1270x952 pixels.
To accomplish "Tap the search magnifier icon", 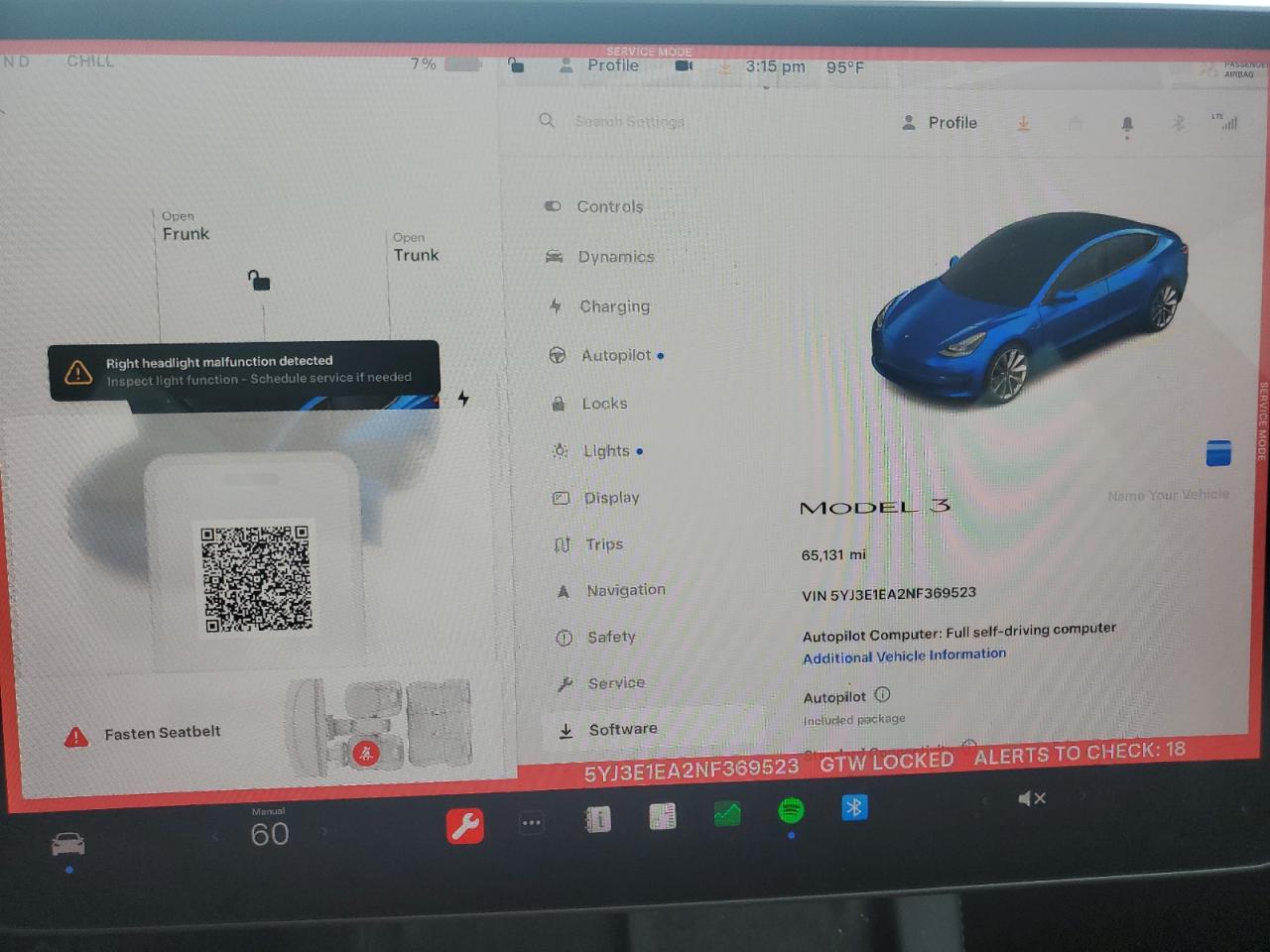I will [x=547, y=120].
